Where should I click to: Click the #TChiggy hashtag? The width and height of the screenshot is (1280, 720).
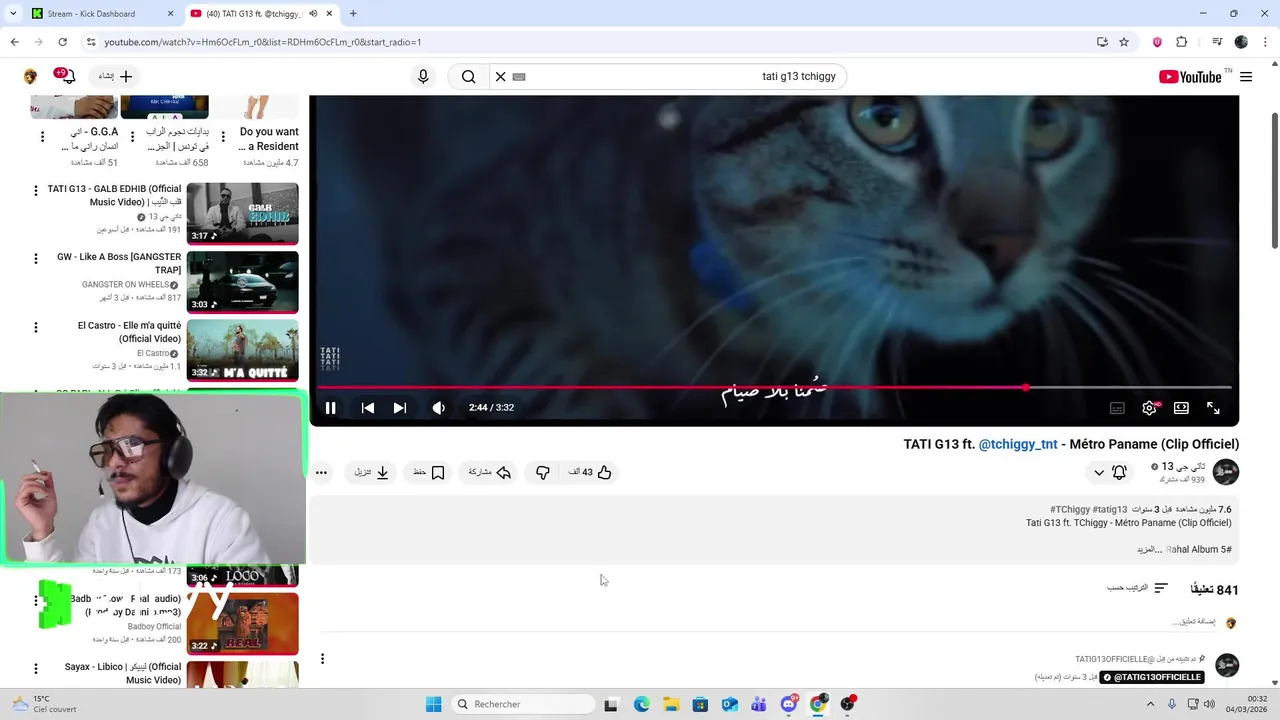(x=1070, y=509)
